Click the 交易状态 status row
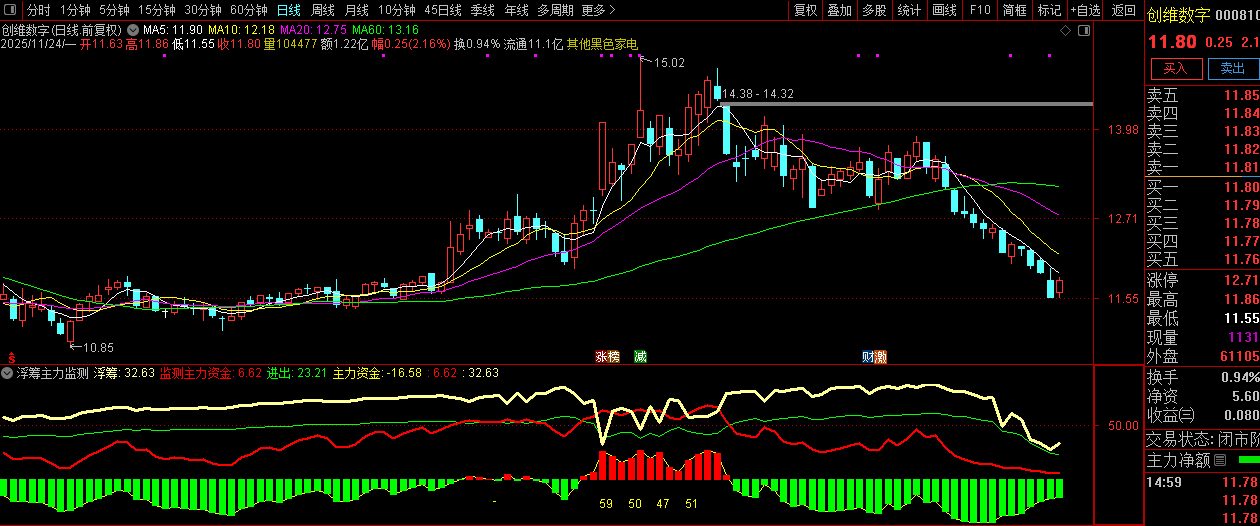 (1203, 438)
